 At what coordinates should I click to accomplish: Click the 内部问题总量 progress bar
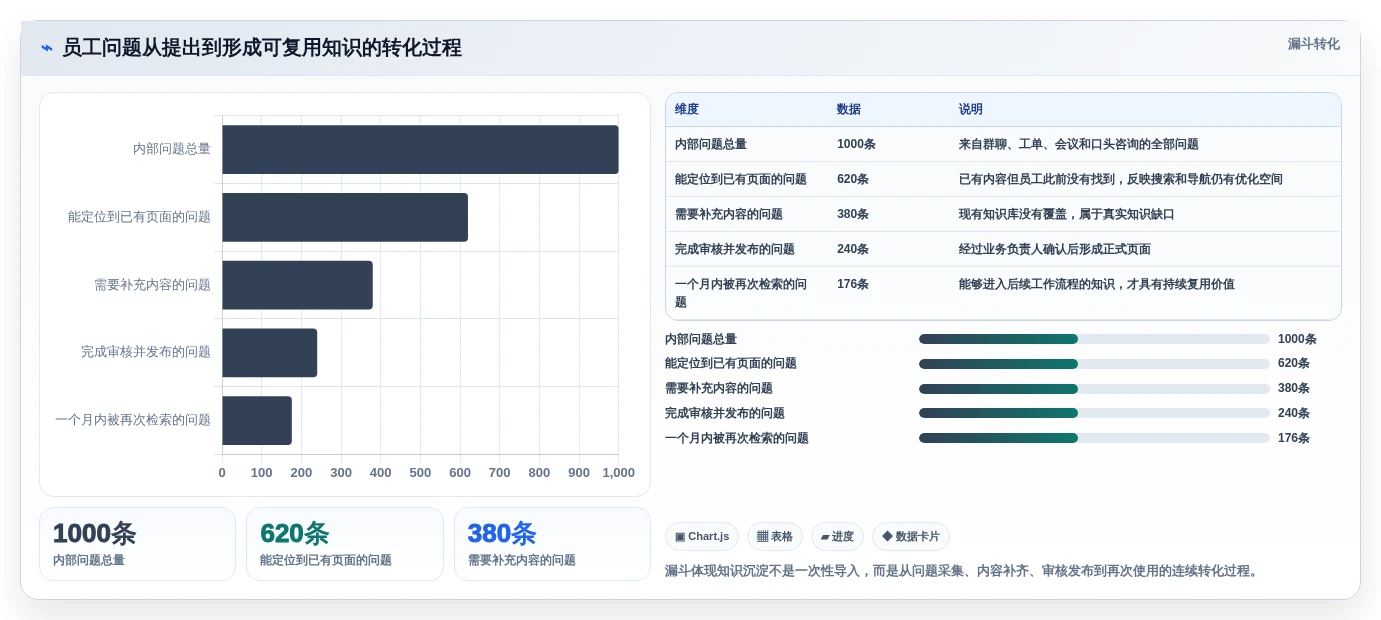click(1094, 339)
